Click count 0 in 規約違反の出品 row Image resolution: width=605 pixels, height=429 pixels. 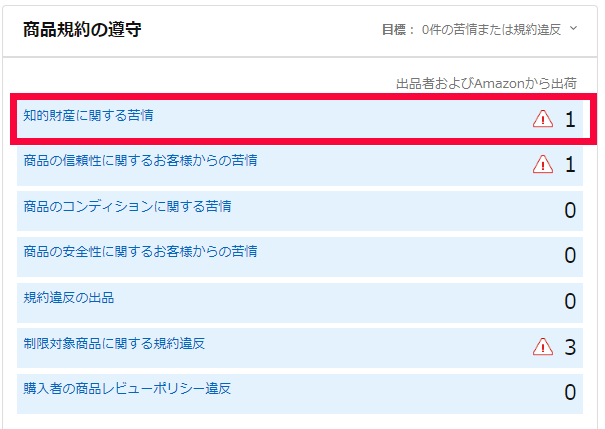point(570,301)
